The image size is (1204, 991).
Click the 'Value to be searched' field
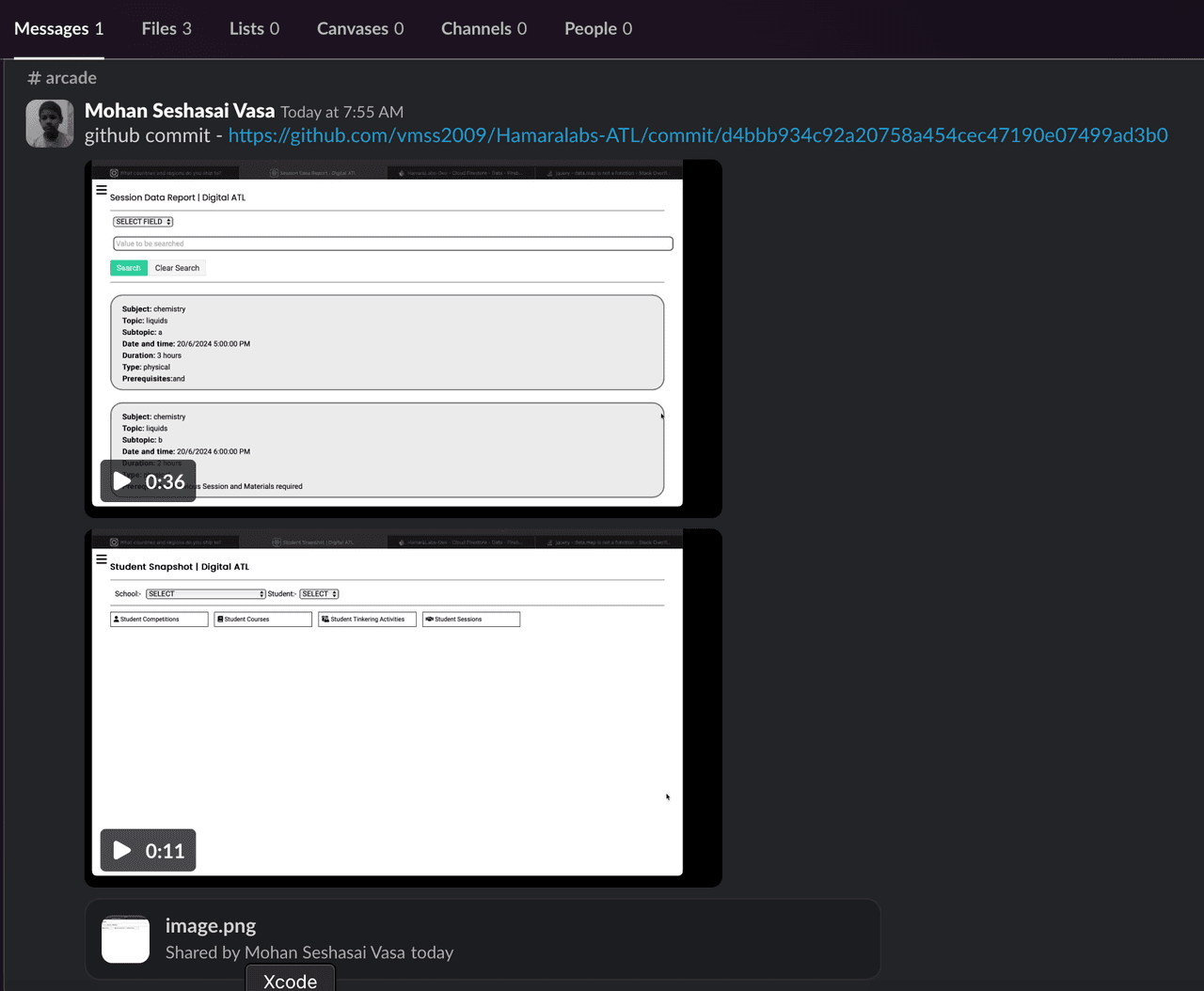[392, 244]
